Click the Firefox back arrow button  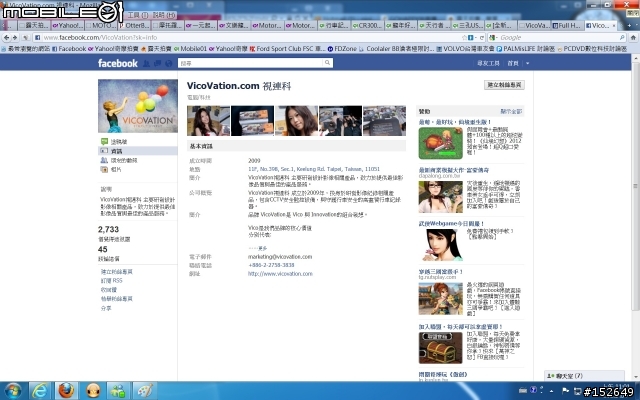click(6, 37)
